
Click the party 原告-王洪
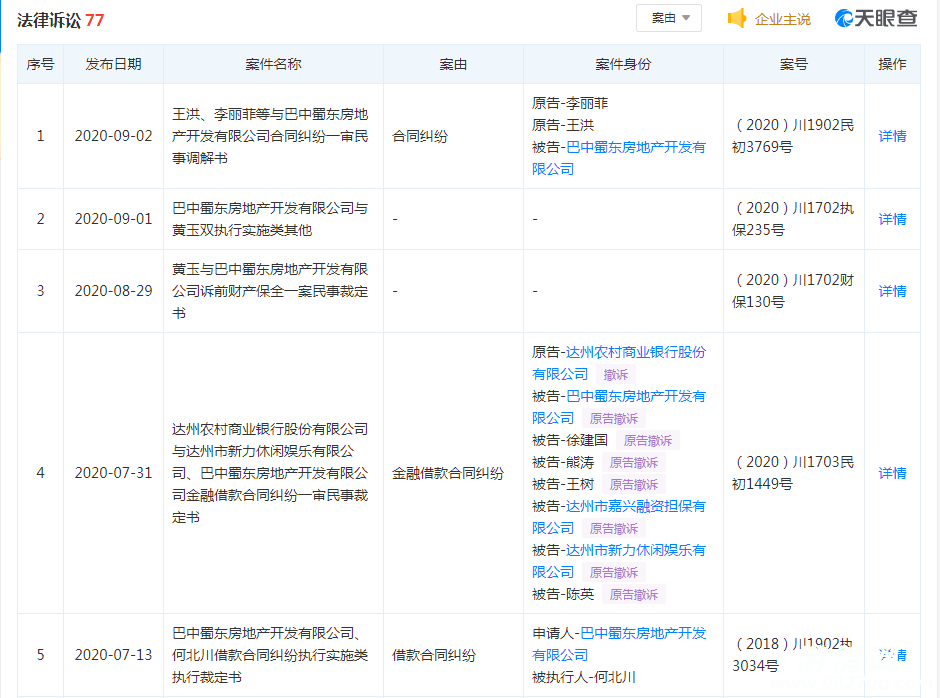click(x=563, y=125)
